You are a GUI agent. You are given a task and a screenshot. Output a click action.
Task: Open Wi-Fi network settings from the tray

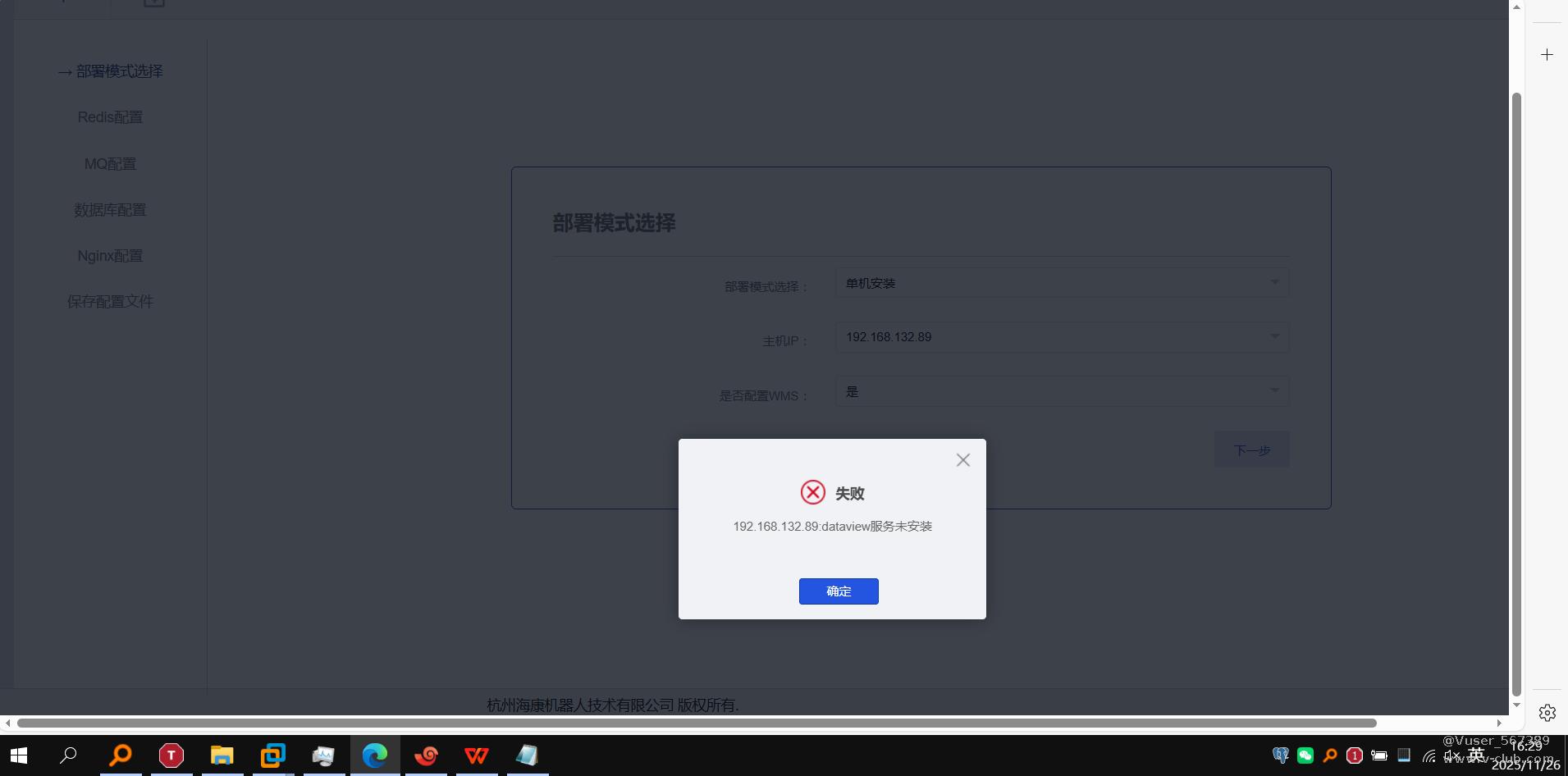1429,756
